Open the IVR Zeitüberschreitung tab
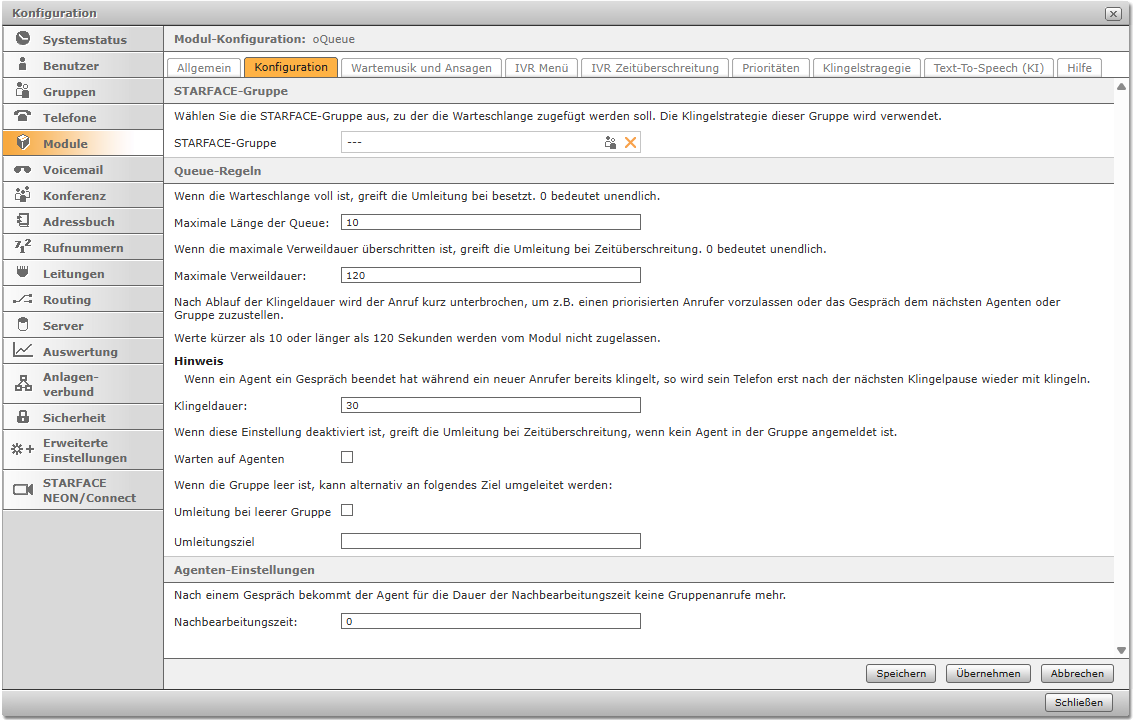Image resolution: width=1133 pixels, height=721 pixels. click(x=654, y=68)
